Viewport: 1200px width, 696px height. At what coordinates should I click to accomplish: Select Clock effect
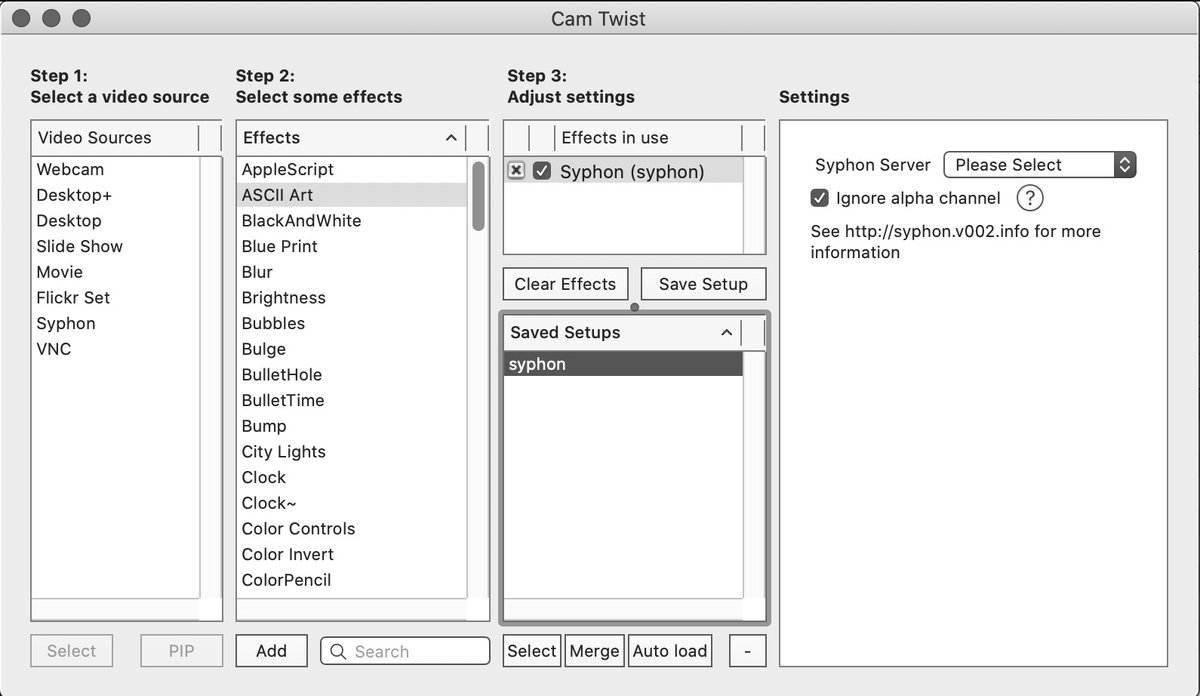point(352,478)
